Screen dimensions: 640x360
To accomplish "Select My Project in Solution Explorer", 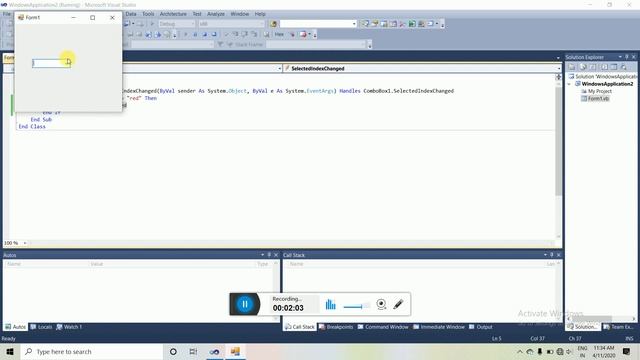I will click(x=596, y=91).
